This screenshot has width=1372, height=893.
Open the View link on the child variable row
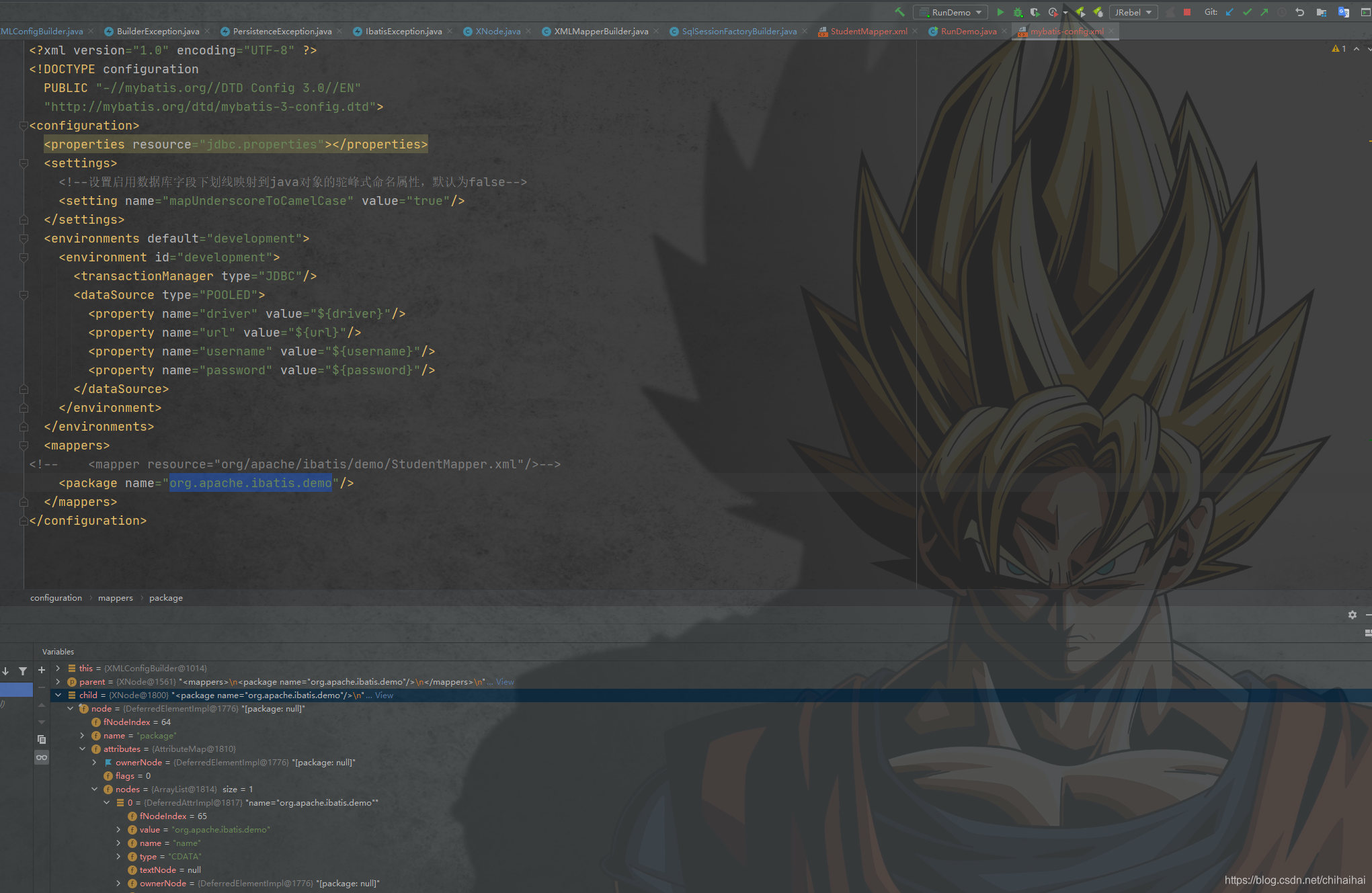coord(384,695)
